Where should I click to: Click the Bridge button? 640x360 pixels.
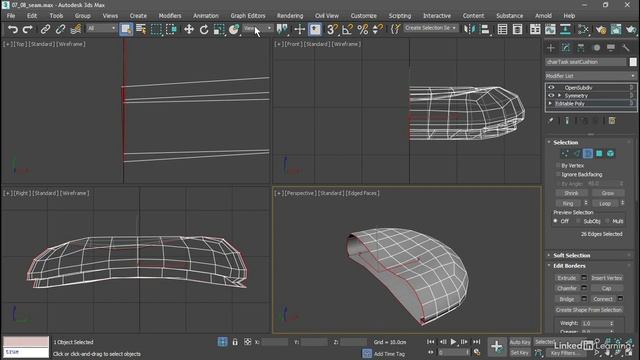pyautogui.click(x=567, y=299)
